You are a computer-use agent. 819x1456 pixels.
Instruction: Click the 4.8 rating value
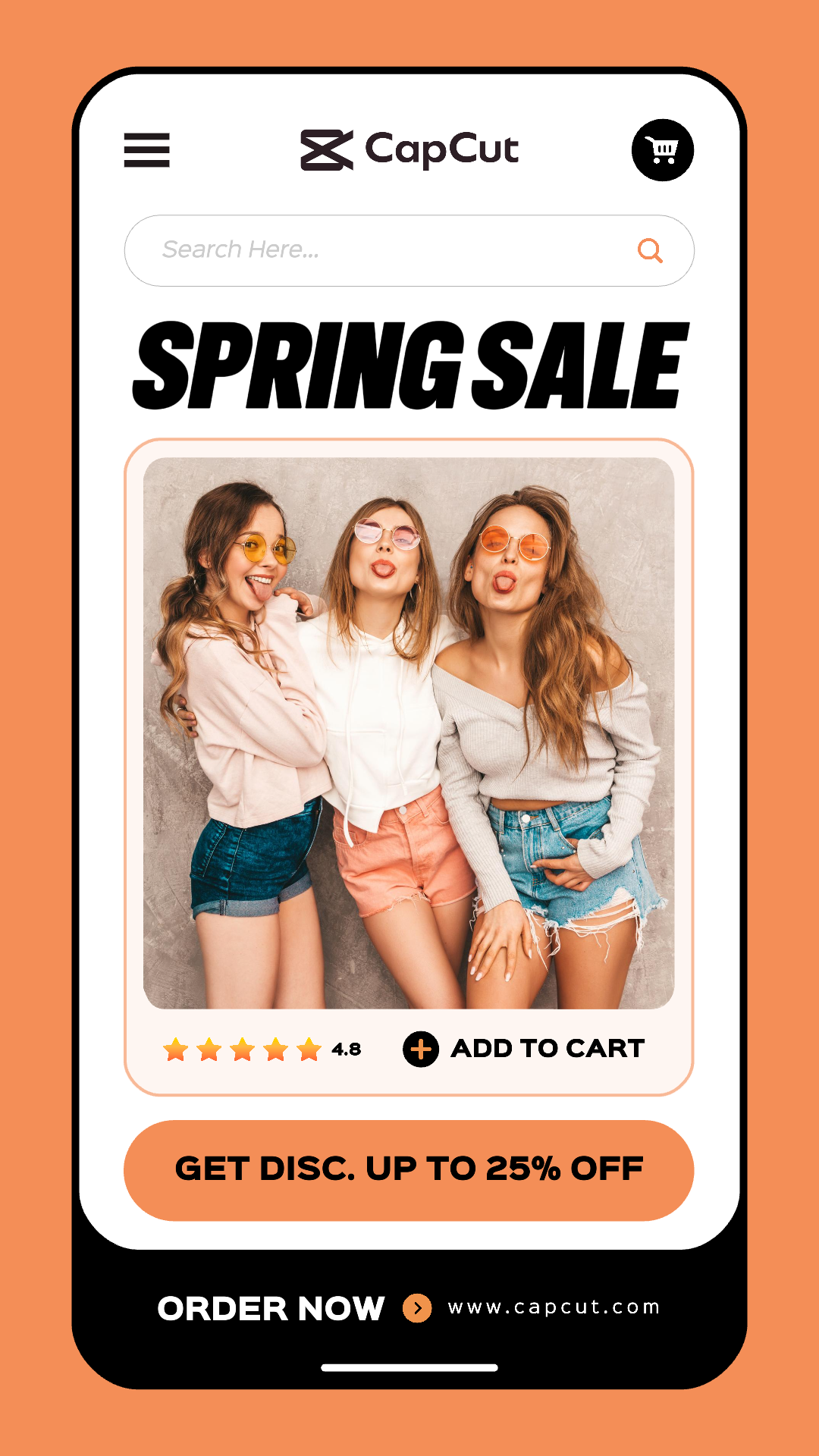(347, 1050)
